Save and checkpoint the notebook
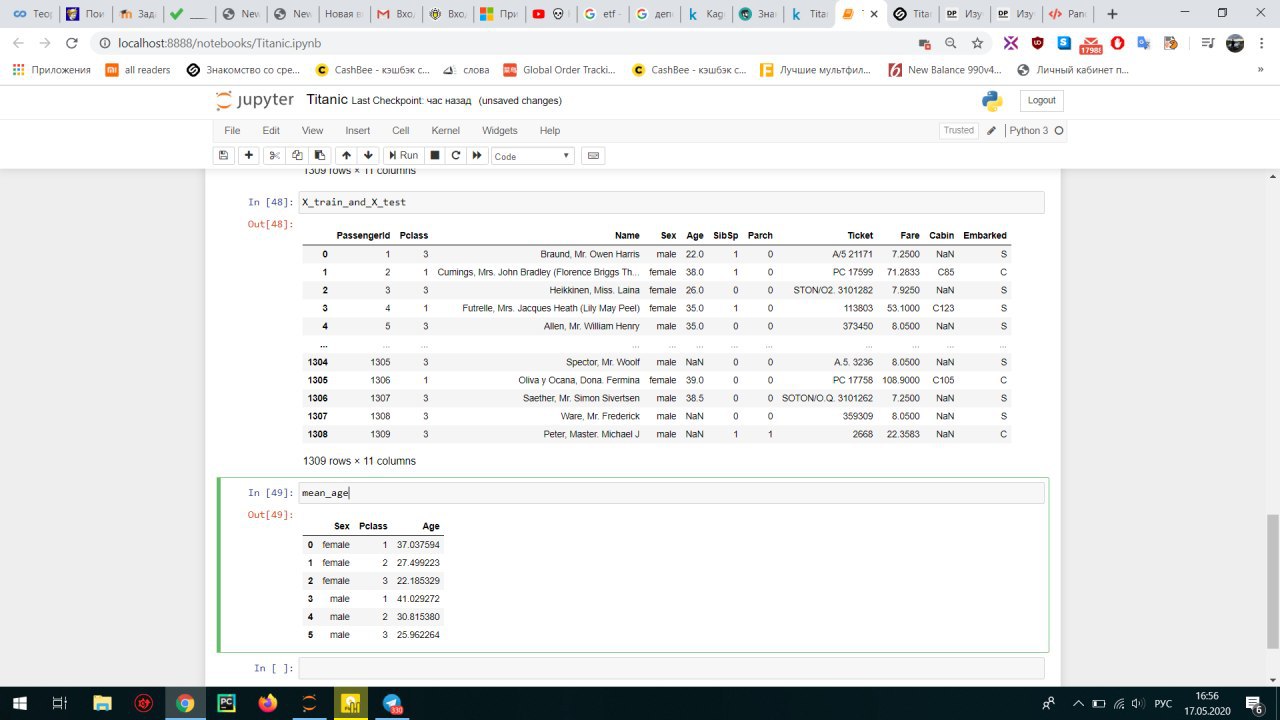The image size is (1280, 720). tap(224, 155)
